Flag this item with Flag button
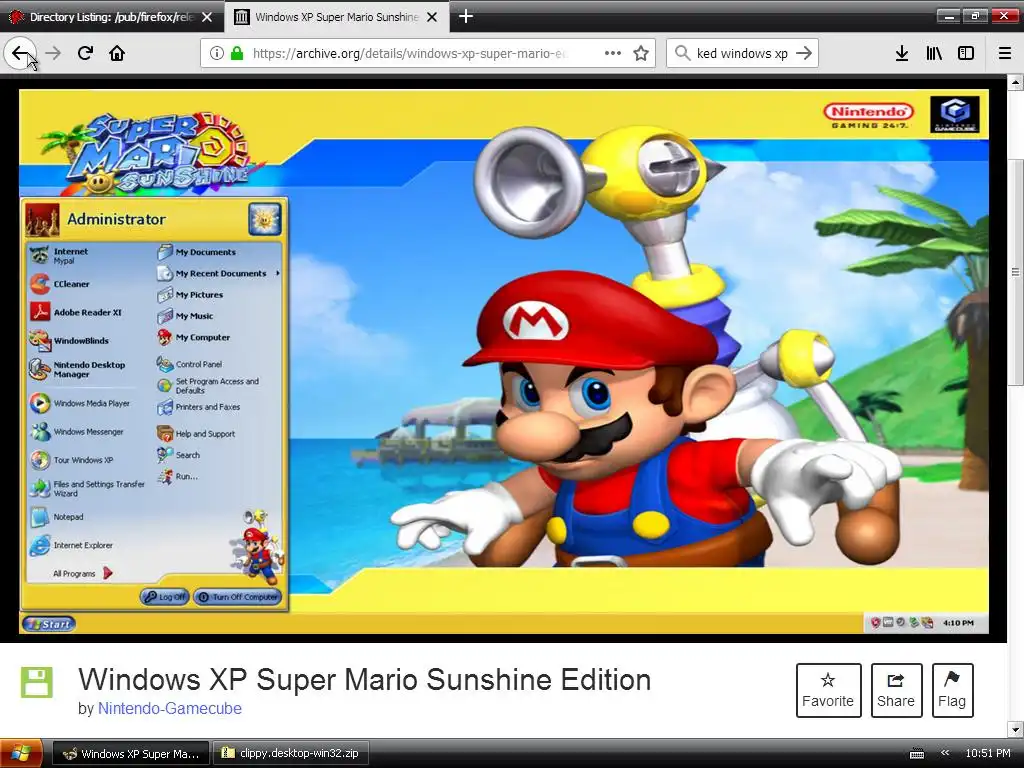The image size is (1024, 768). pyautogui.click(x=952, y=690)
